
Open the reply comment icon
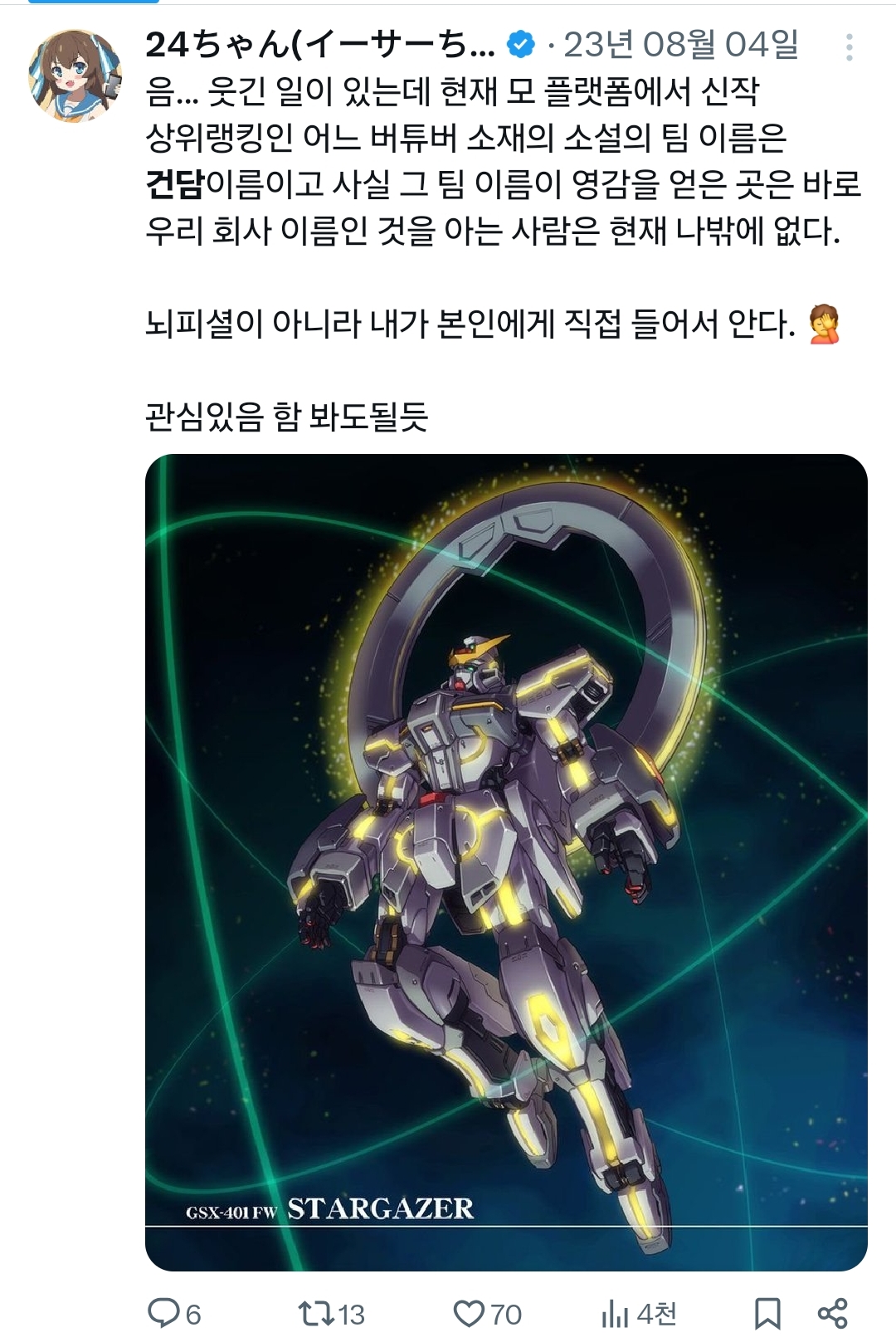coord(163,1313)
